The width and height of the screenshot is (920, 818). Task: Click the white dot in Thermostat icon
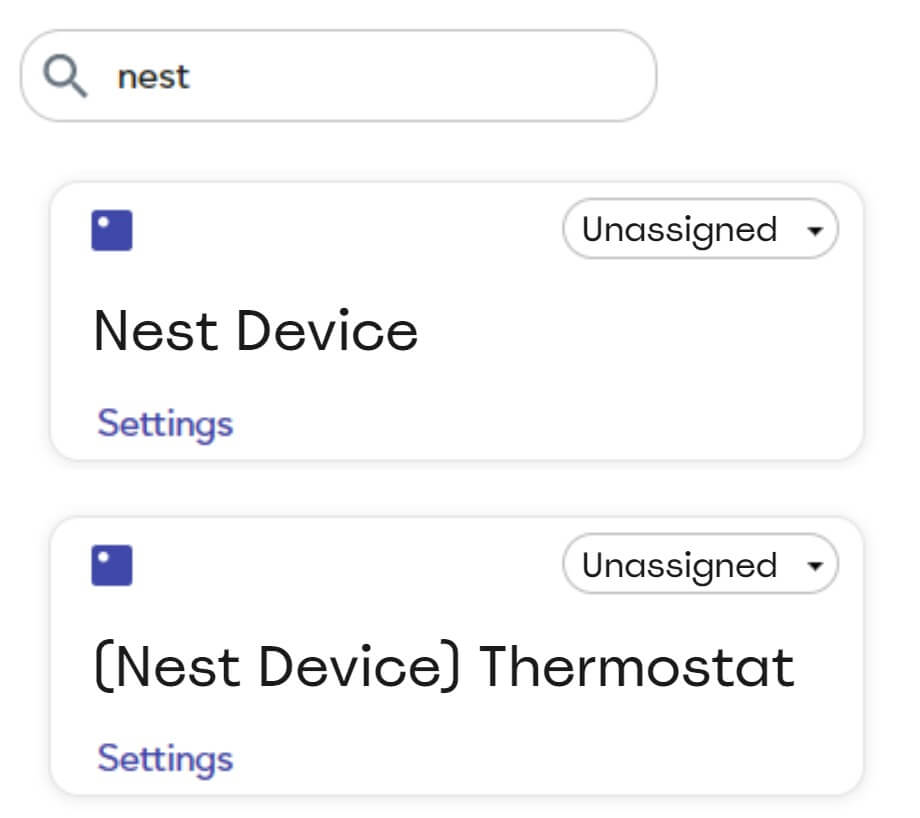(103, 557)
